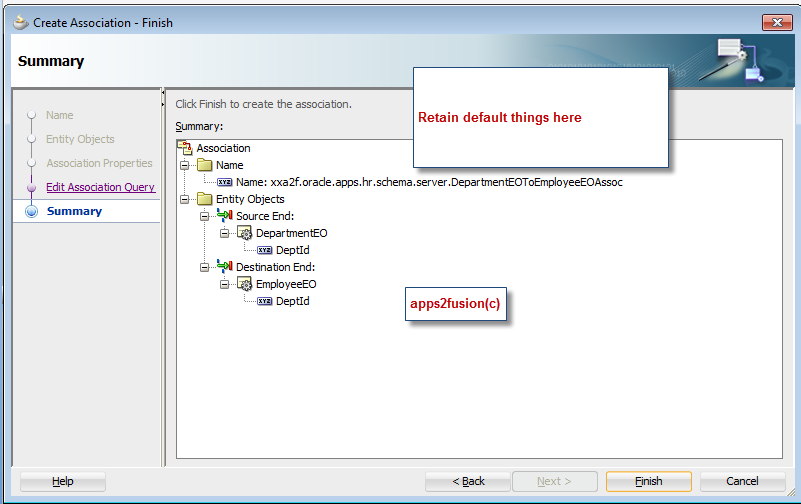The height and width of the screenshot is (504, 801).
Task: Click the Destination End arrow icon
Action: (225, 266)
